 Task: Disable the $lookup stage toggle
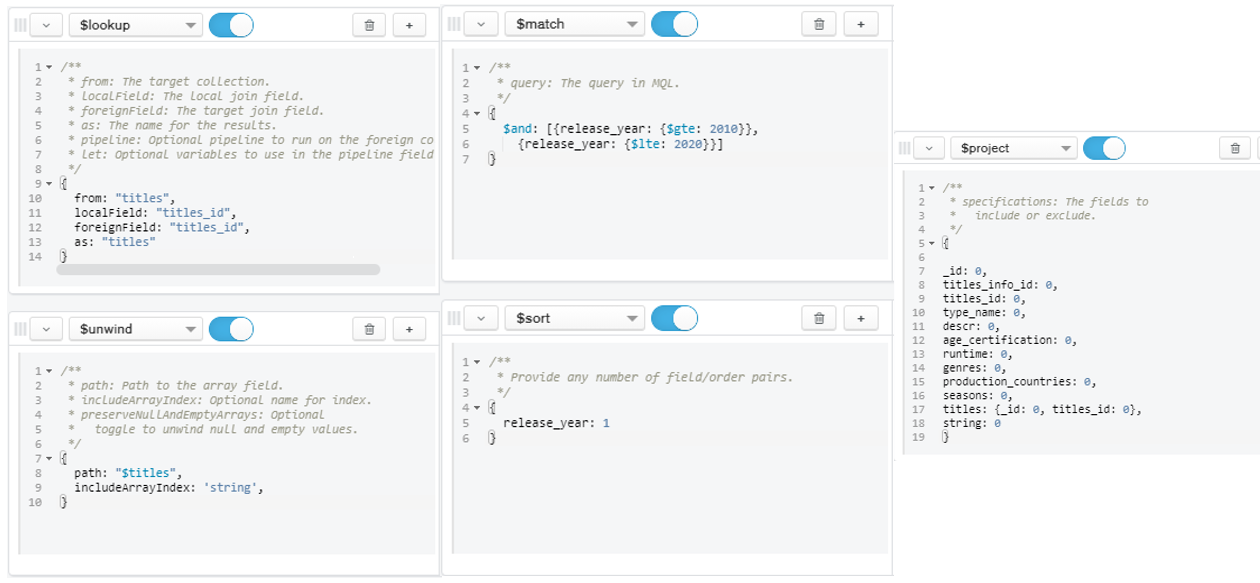coord(231,25)
